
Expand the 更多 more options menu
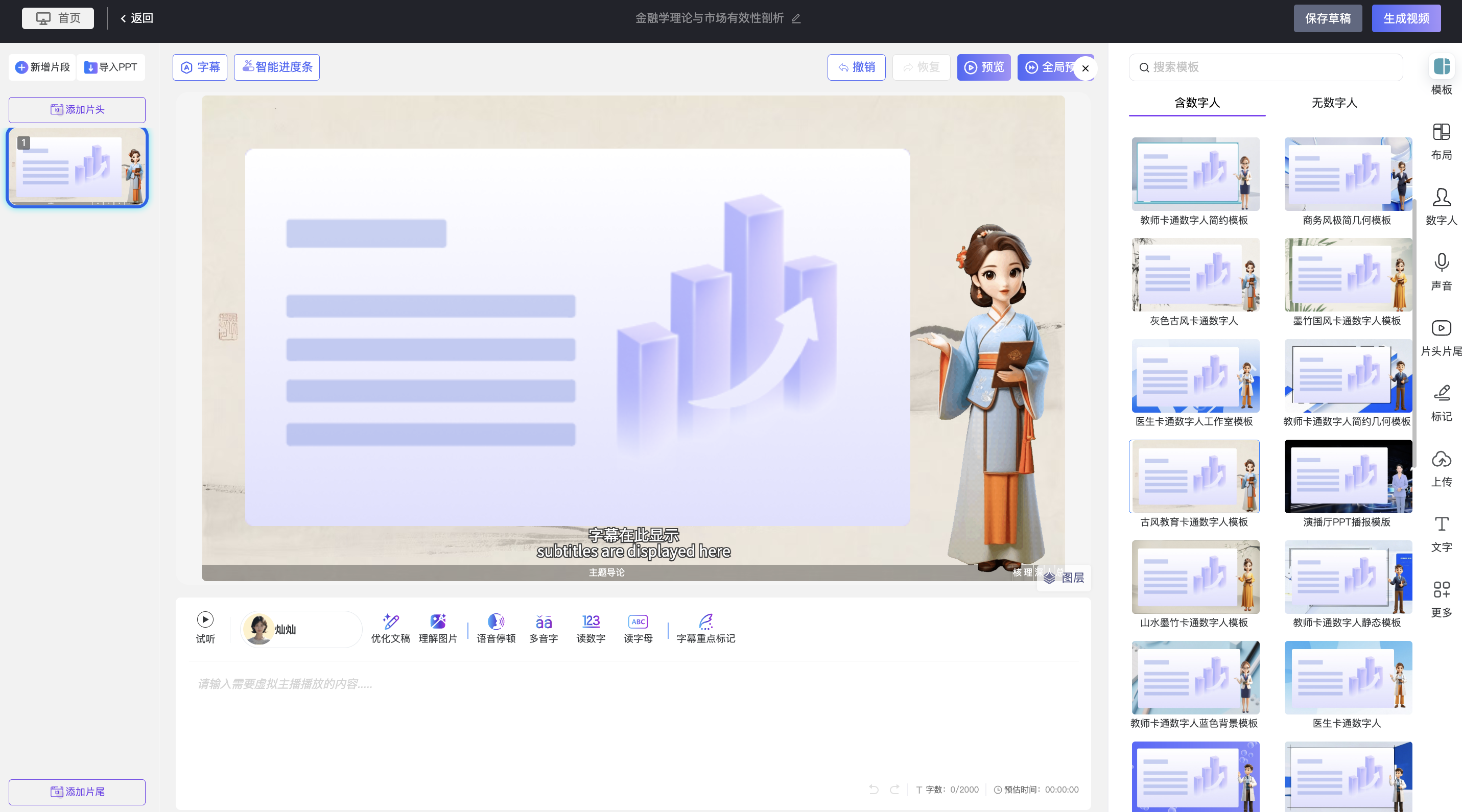click(1441, 590)
